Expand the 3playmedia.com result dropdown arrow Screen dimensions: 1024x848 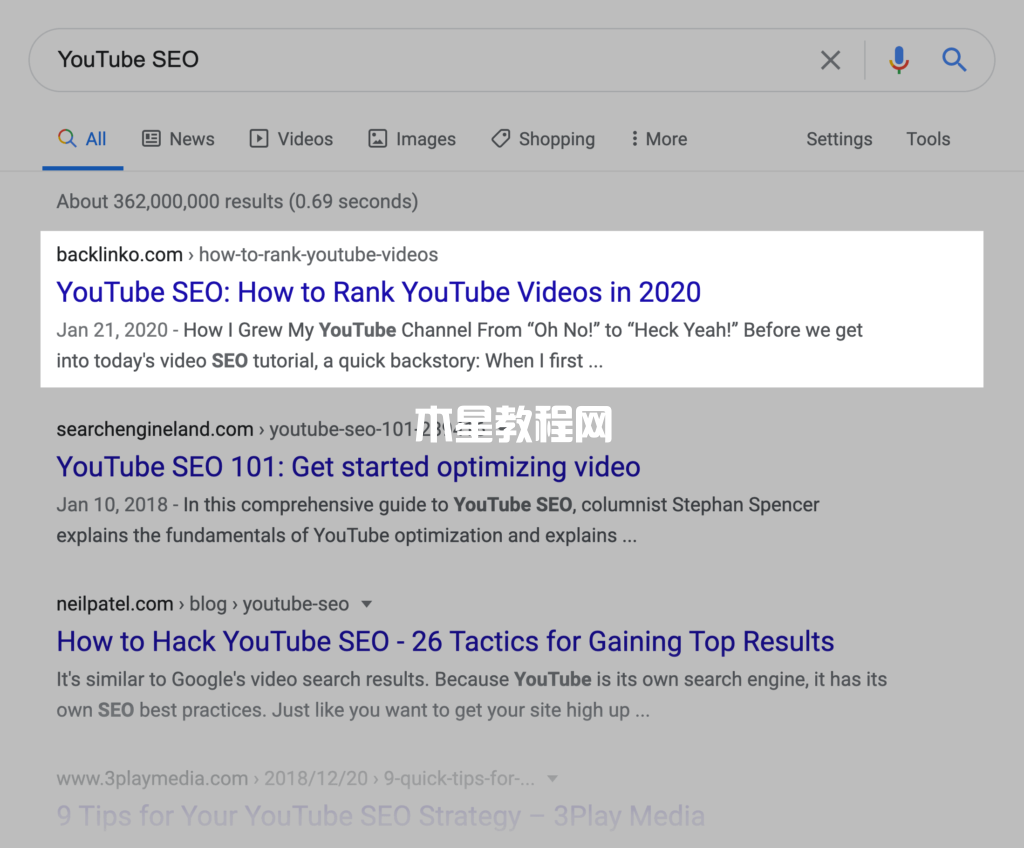pos(552,778)
